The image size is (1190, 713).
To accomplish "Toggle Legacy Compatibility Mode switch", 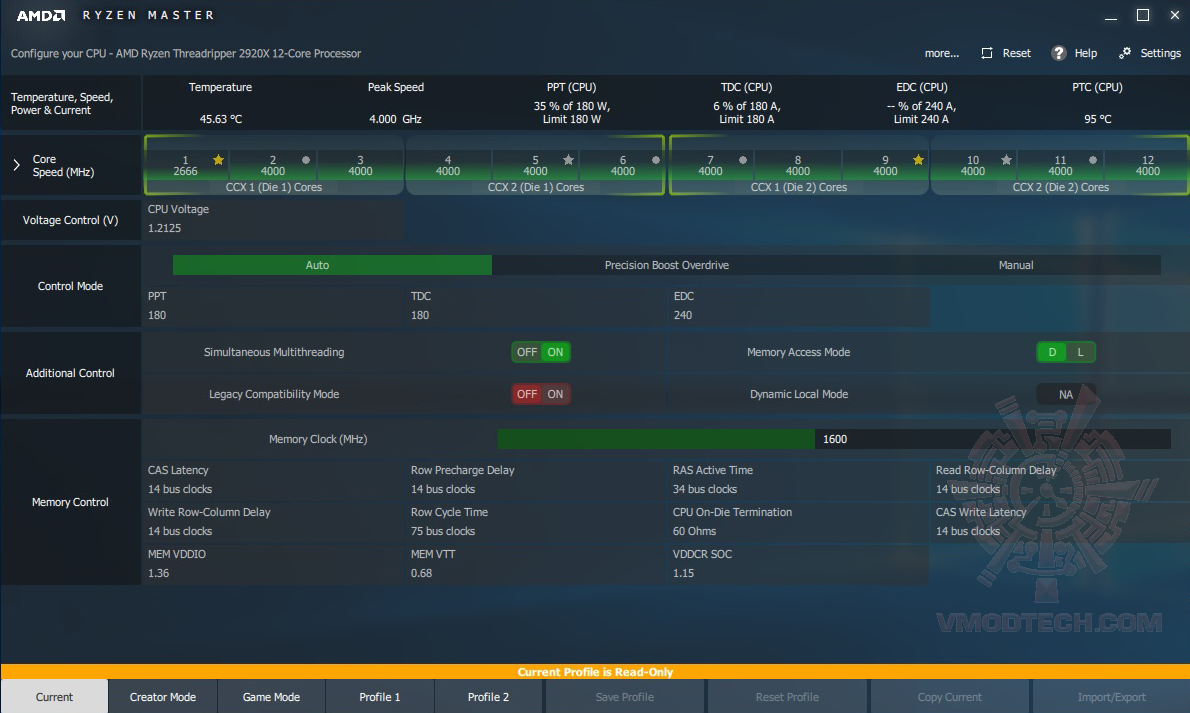I will 540,394.
